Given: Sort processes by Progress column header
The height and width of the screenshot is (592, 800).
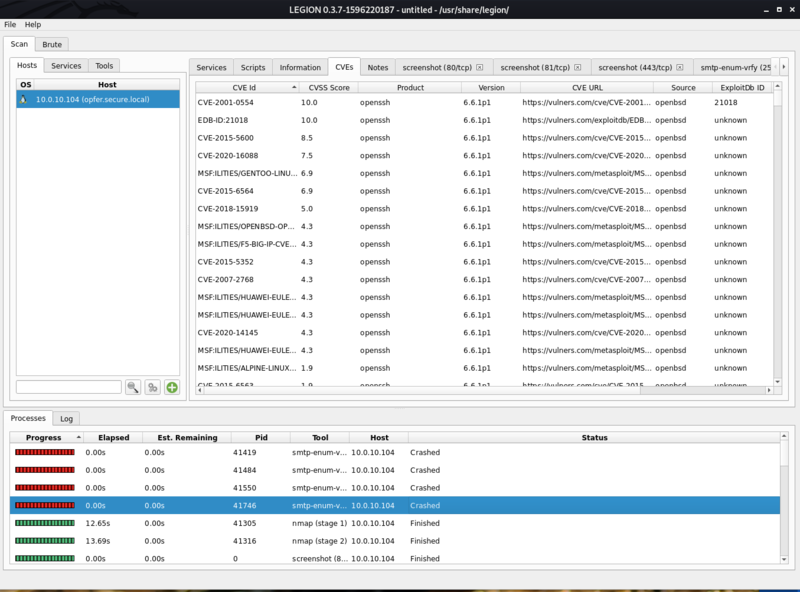Looking at the screenshot, I should tap(44, 437).
